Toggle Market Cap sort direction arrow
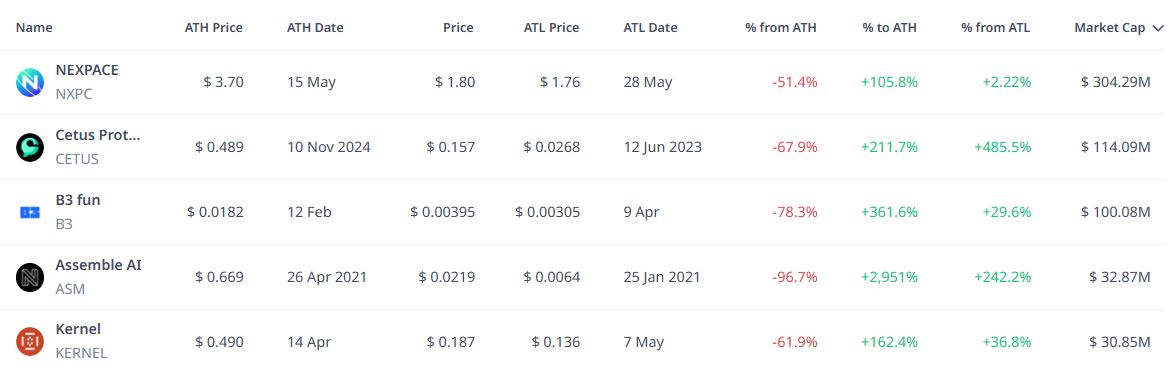1173x374 pixels. tap(1158, 28)
